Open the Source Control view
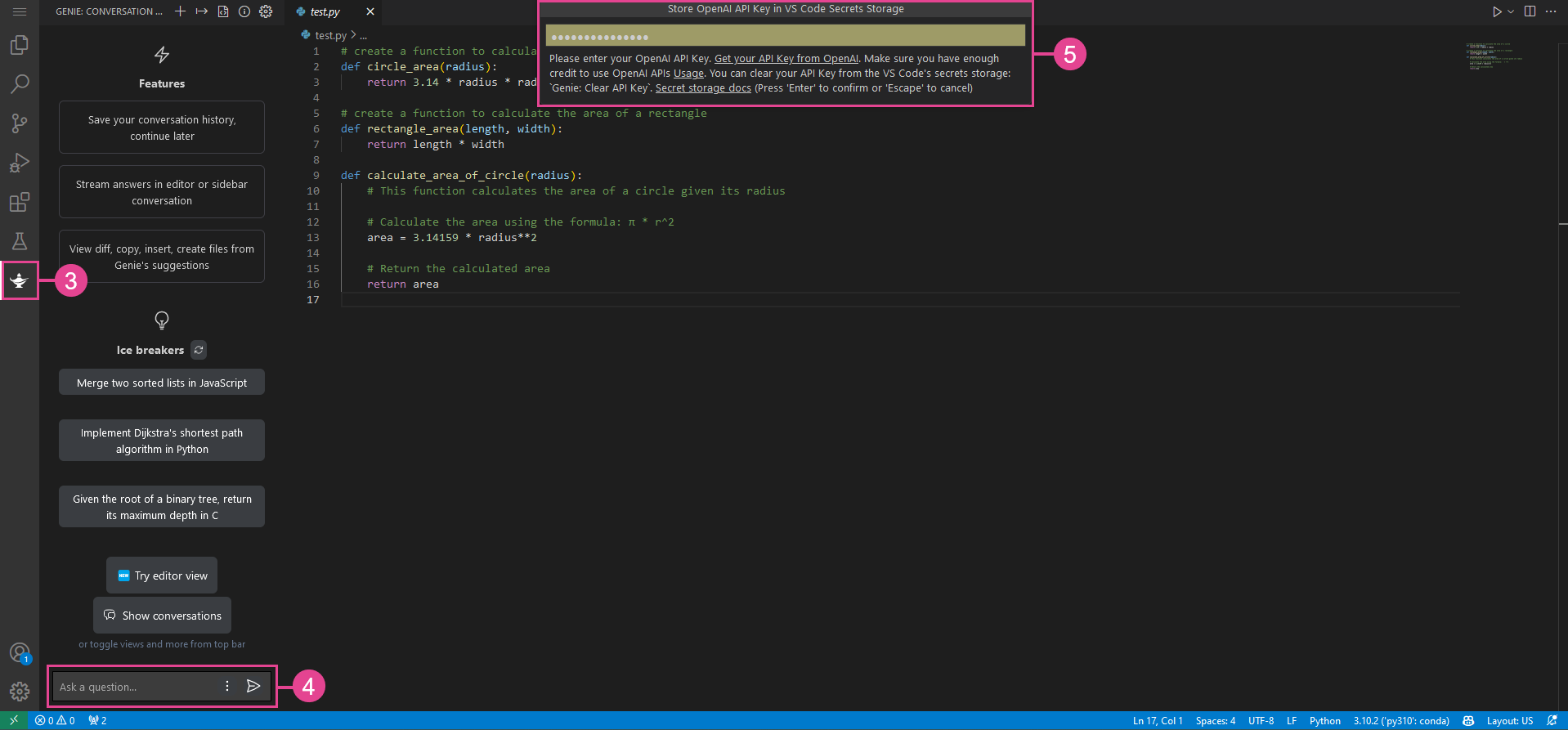Viewport: 1568px width, 730px height. (x=20, y=123)
